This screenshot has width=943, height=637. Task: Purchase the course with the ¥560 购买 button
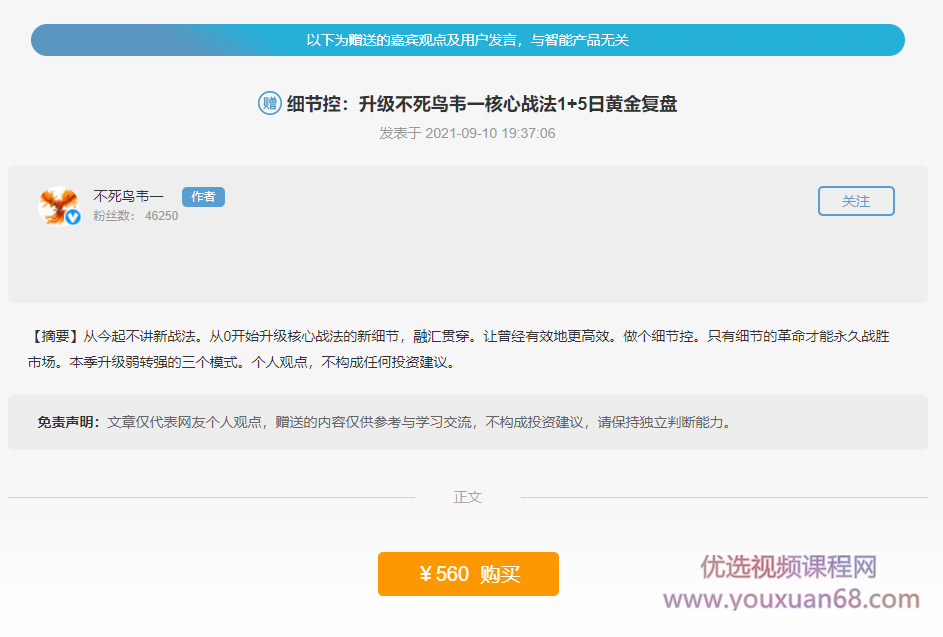click(x=468, y=574)
